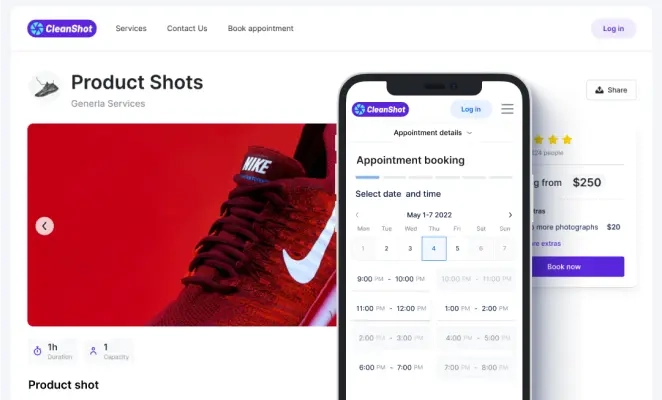Click the previous image arrow on carousel
662x400 pixels.
pyautogui.click(x=44, y=226)
